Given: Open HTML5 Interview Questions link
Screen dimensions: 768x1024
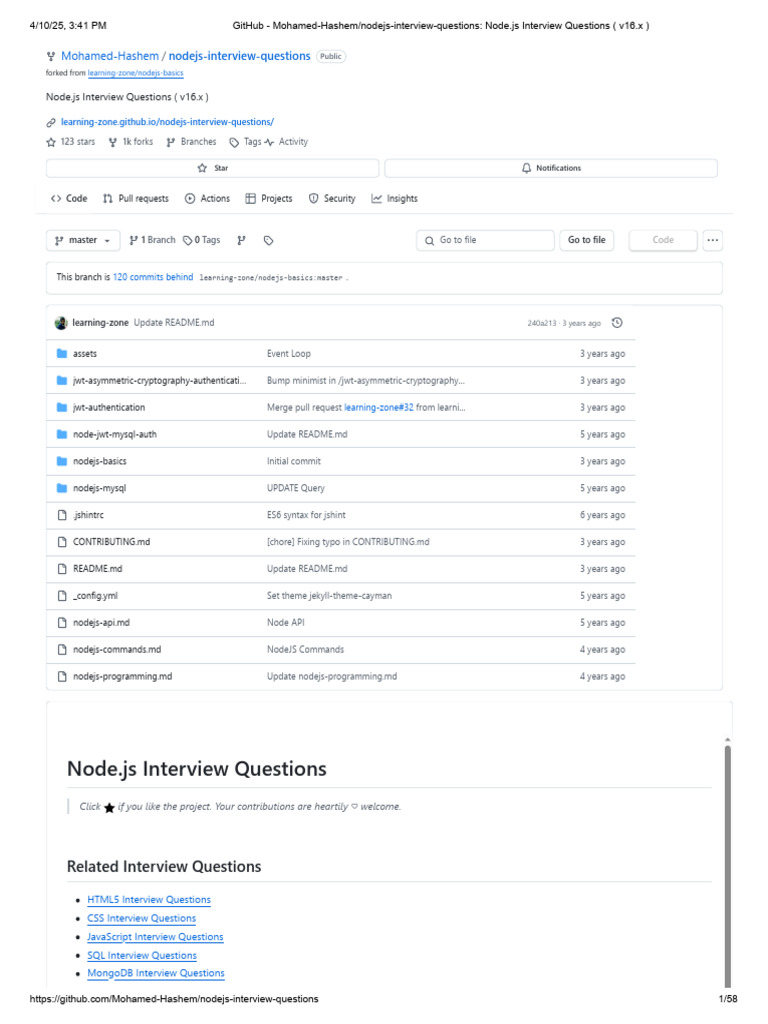Looking at the screenshot, I should [149, 900].
